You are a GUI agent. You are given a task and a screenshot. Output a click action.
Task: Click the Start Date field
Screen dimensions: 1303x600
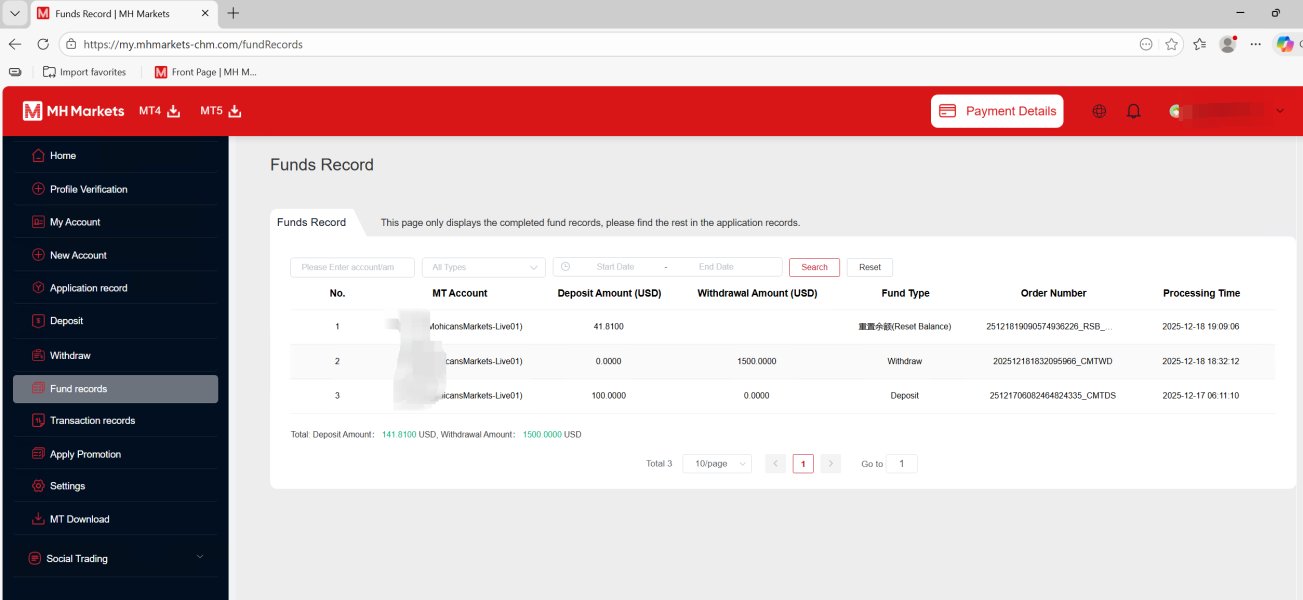pyautogui.click(x=615, y=267)
